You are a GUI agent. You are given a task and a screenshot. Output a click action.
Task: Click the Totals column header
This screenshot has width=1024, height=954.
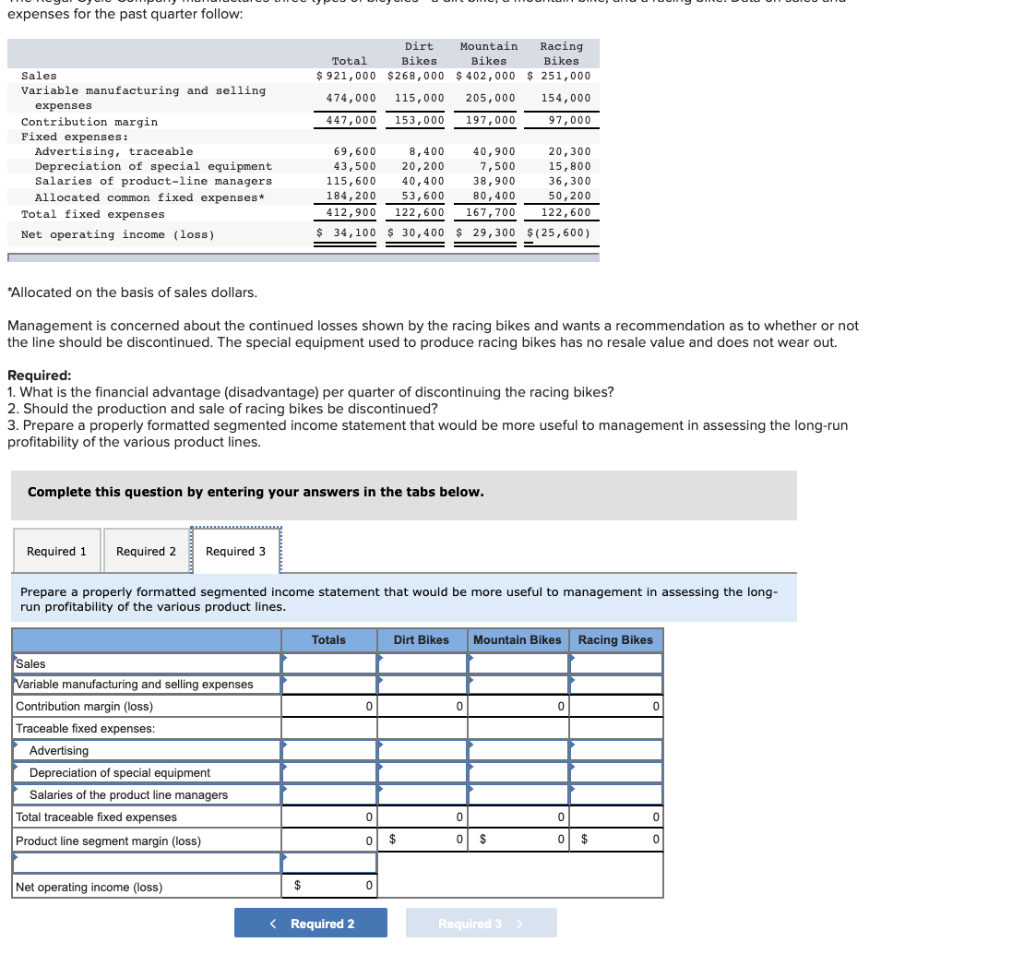click(330, 640)
